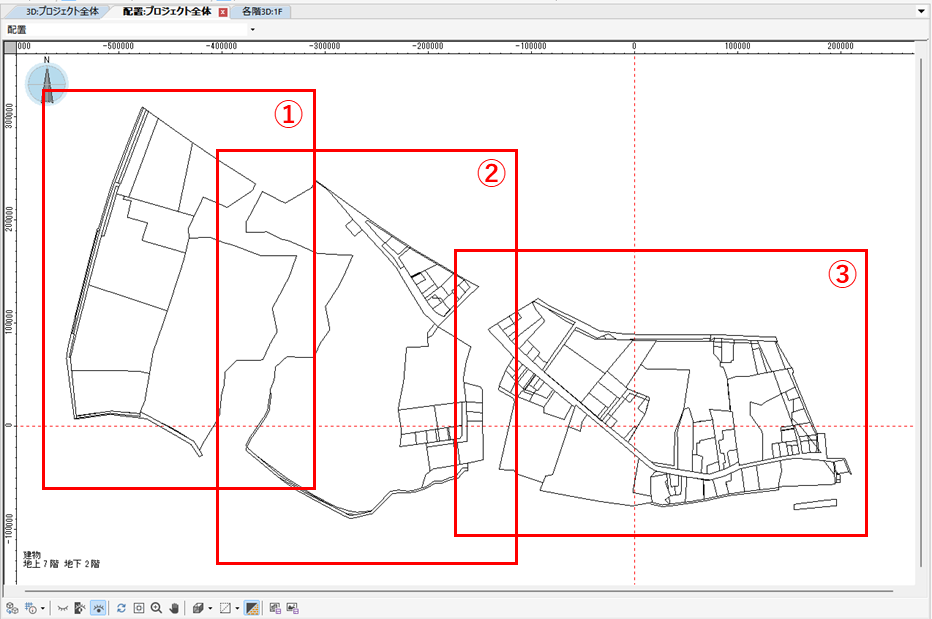Viewport: 932px width, 619px height.
Task: Switch to the 3D:プロジェクト全体 tab
Action: pyautogui.click(x=62, y=11)
